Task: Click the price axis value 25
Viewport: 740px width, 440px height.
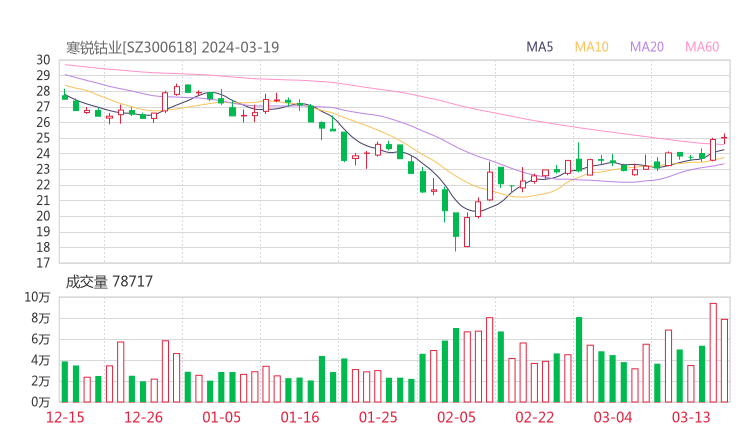Action: 43,138
